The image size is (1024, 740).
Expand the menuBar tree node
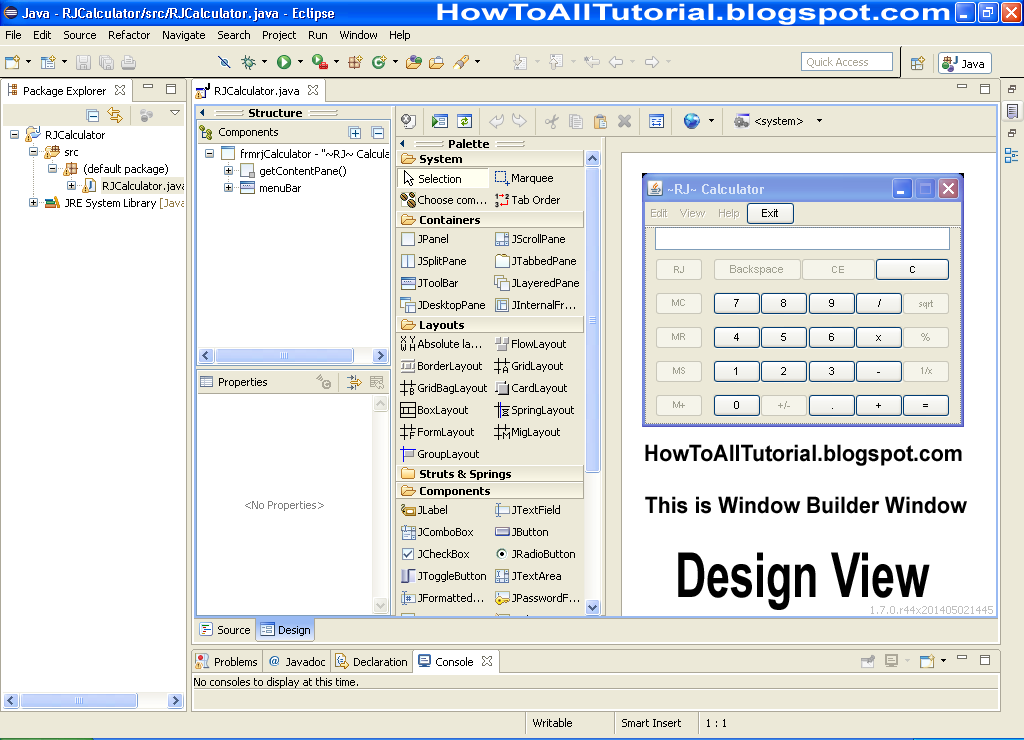(228, 187)
